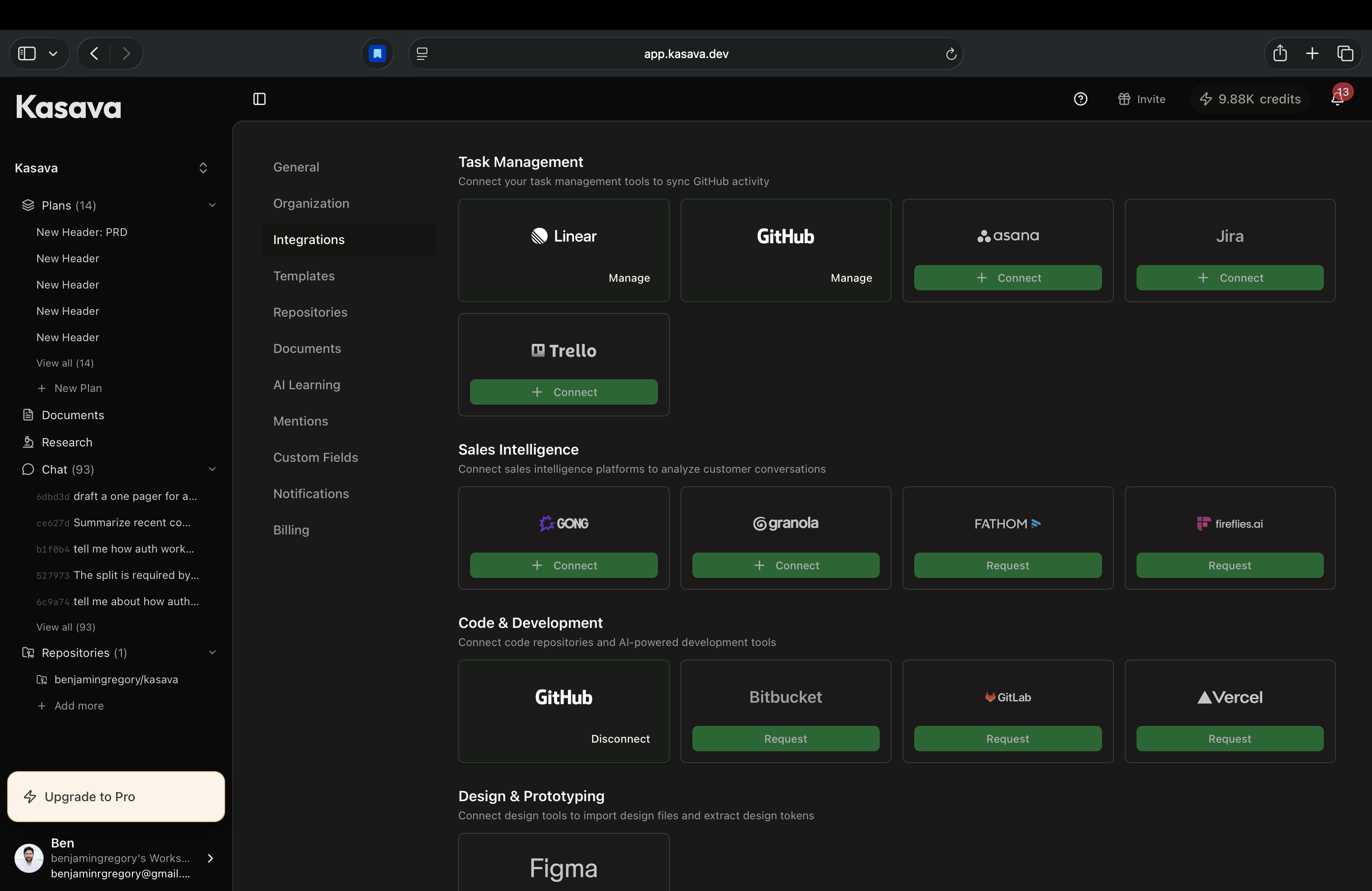Image resolution: width=1372 pixels, height=891 pixels.
Task: Open the browser Share icon
Action: click(1280, 53)
